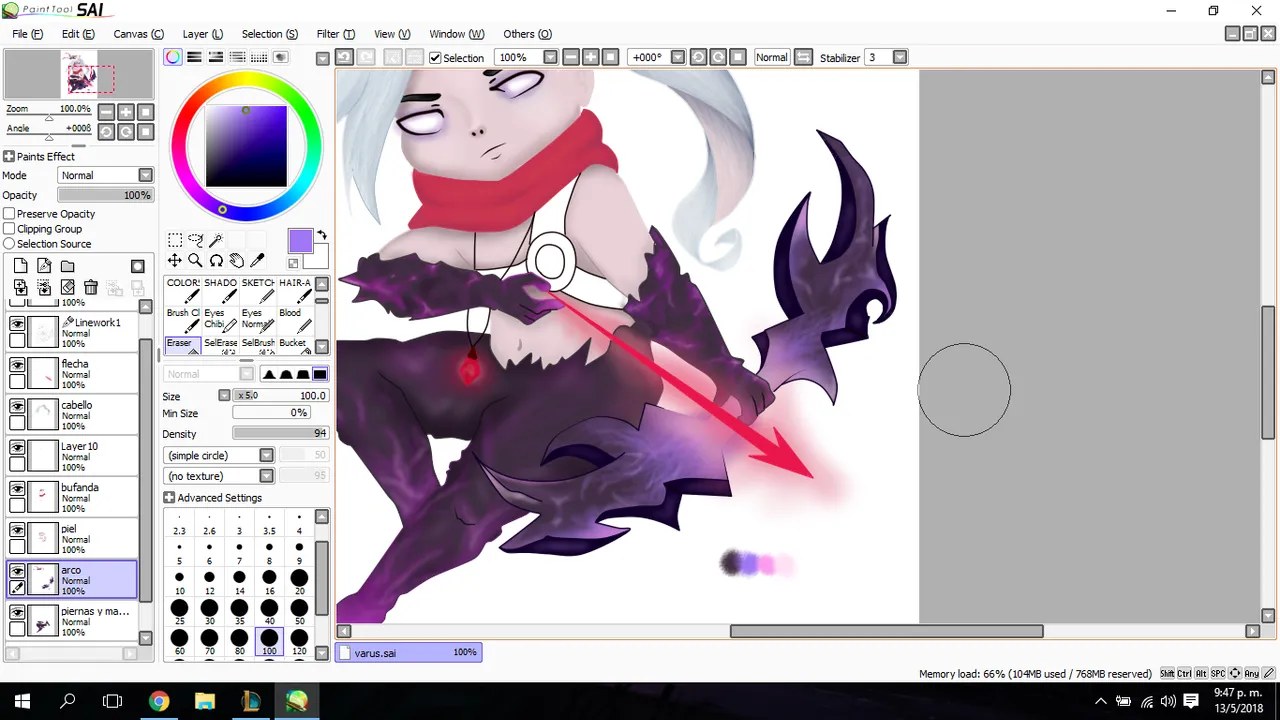Delete the selected layer with trash icon
The image size is (1280, 720).
[90, 287]
